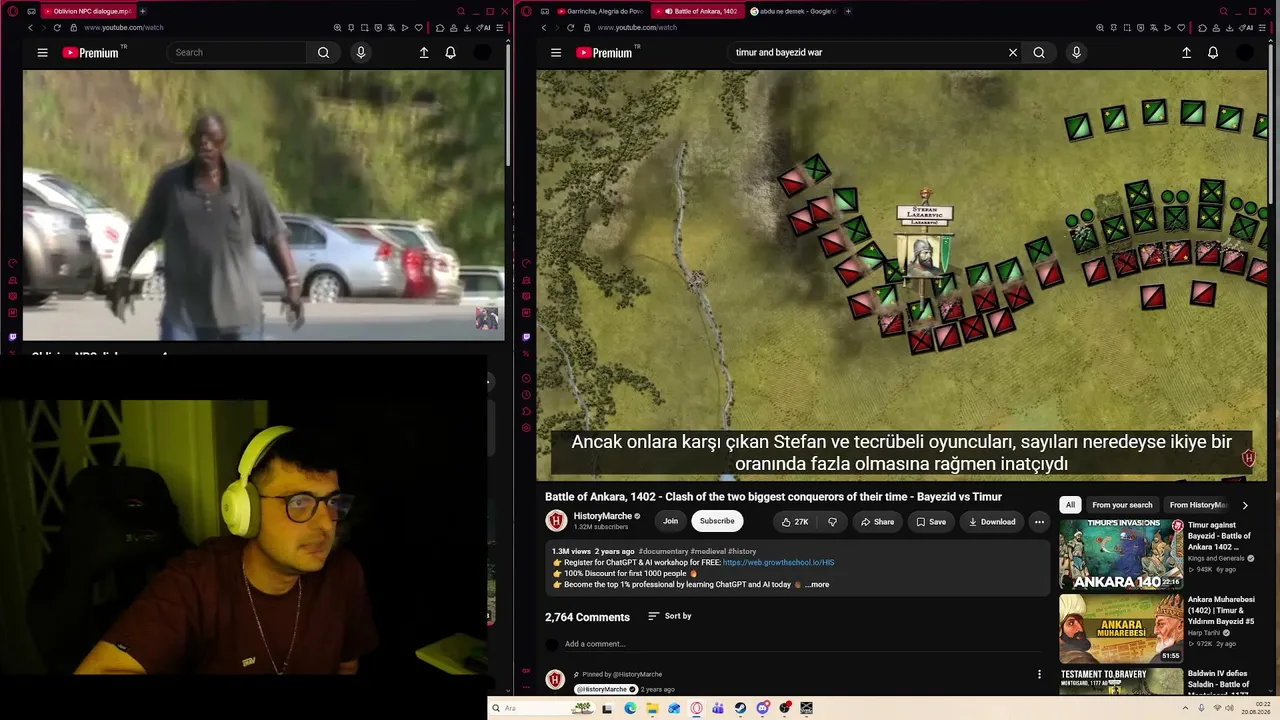The image size is (1280, 720).
Task: Open new tab in right browser window
Action: (x=848, y=11)
